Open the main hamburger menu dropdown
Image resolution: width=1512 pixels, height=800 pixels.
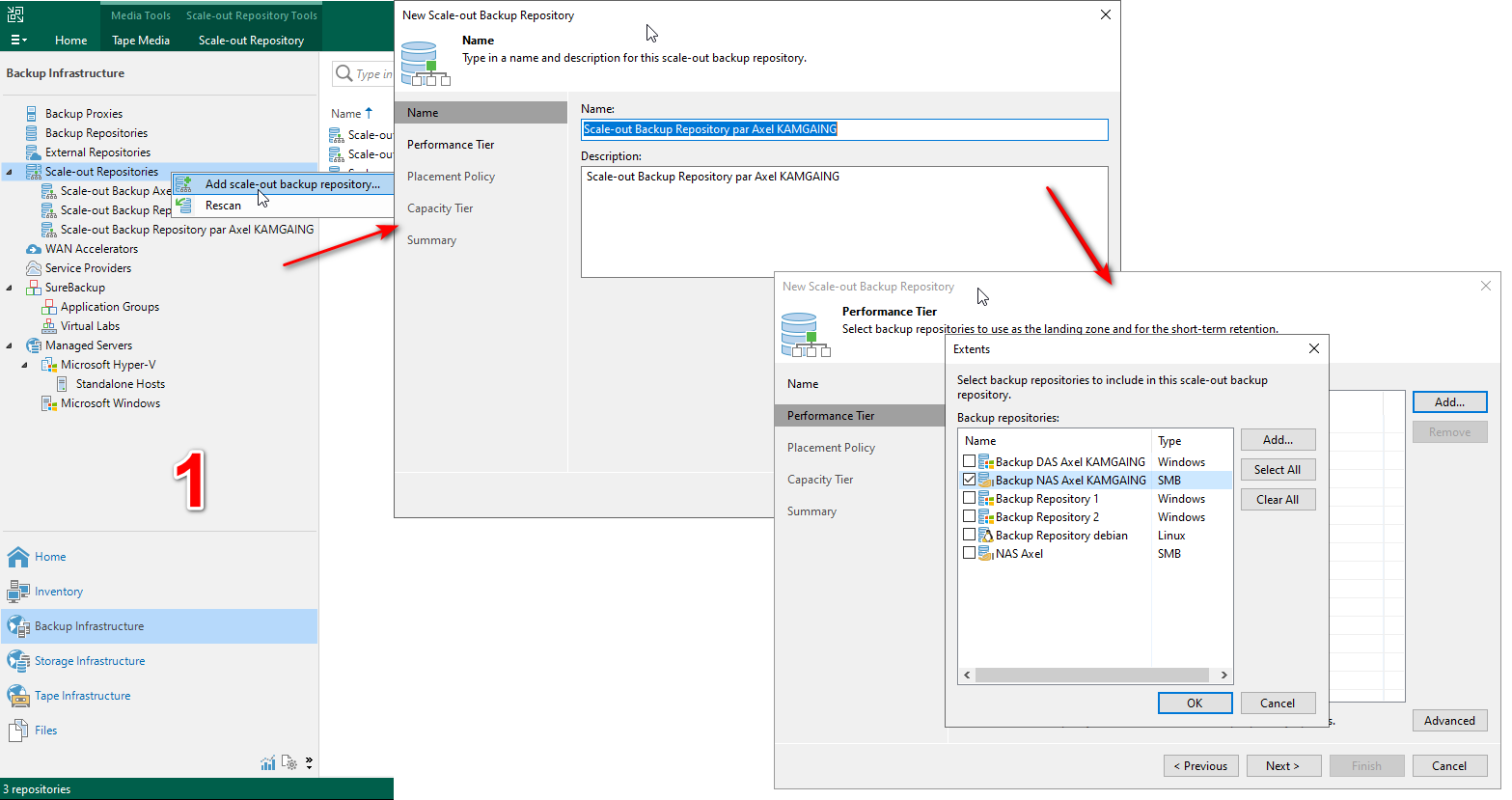18,41
